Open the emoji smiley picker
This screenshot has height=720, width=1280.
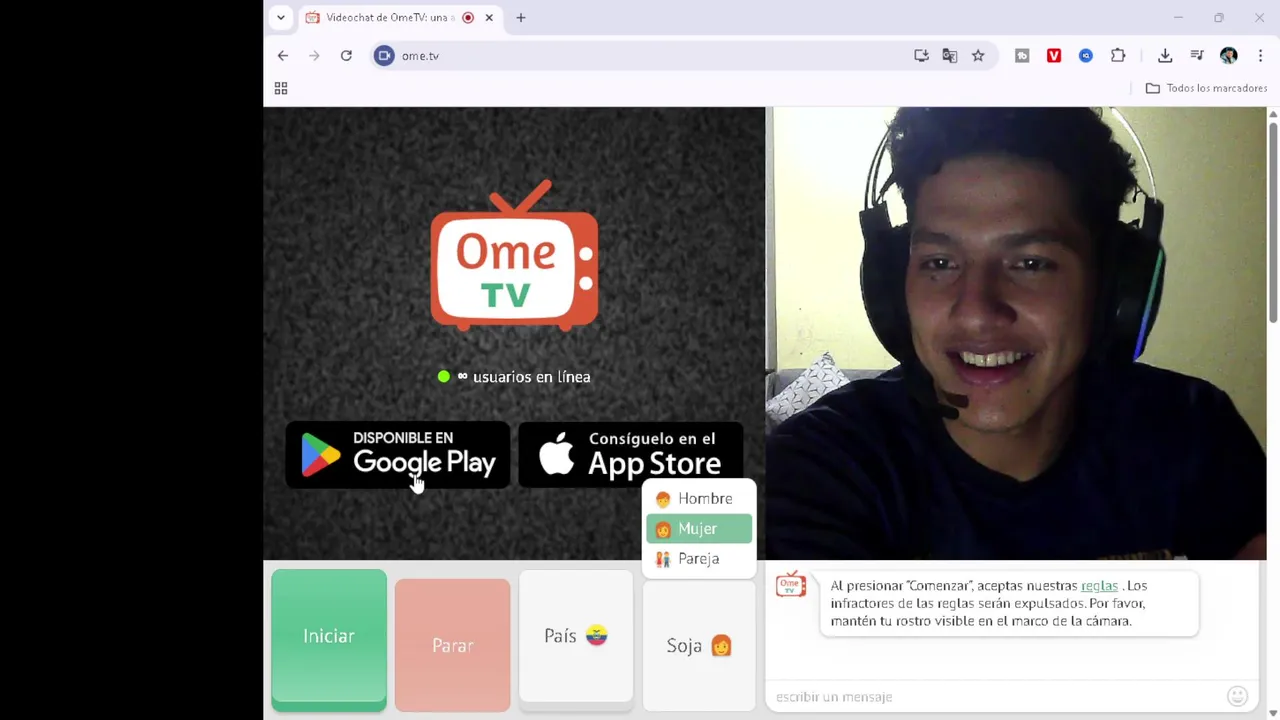[1237, 696]
